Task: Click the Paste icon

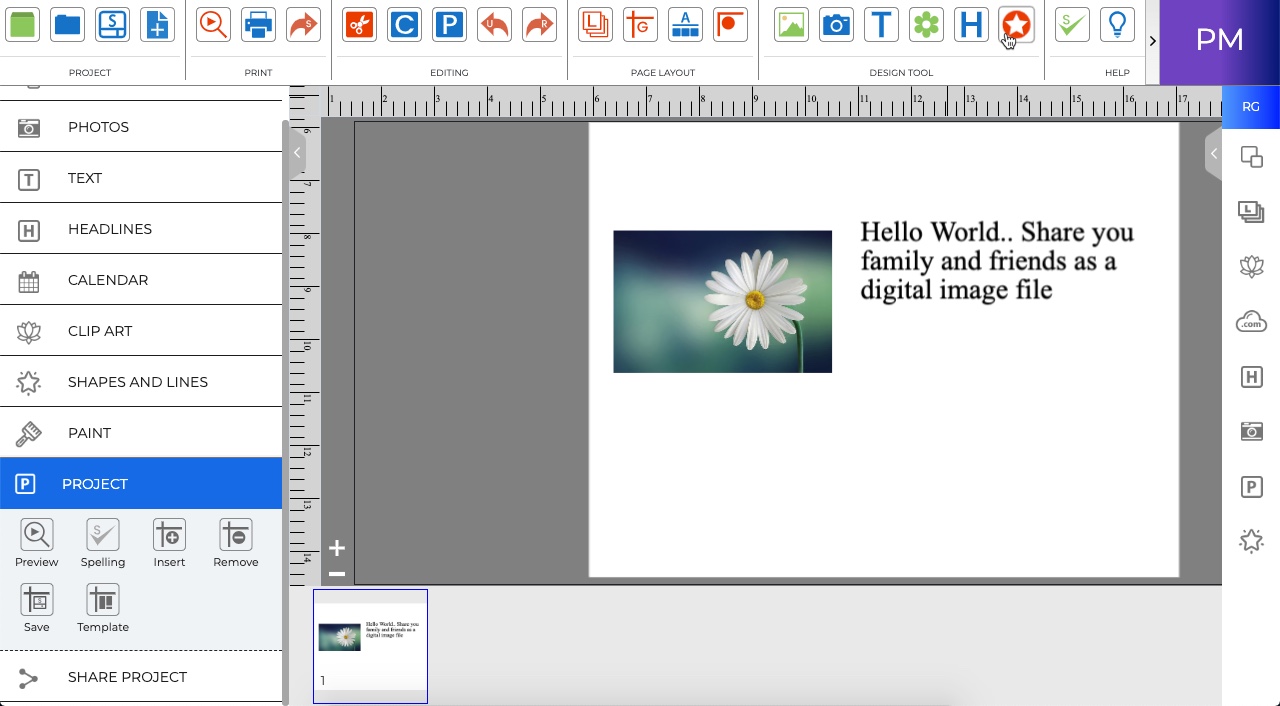Action: (x=449, y=24)
